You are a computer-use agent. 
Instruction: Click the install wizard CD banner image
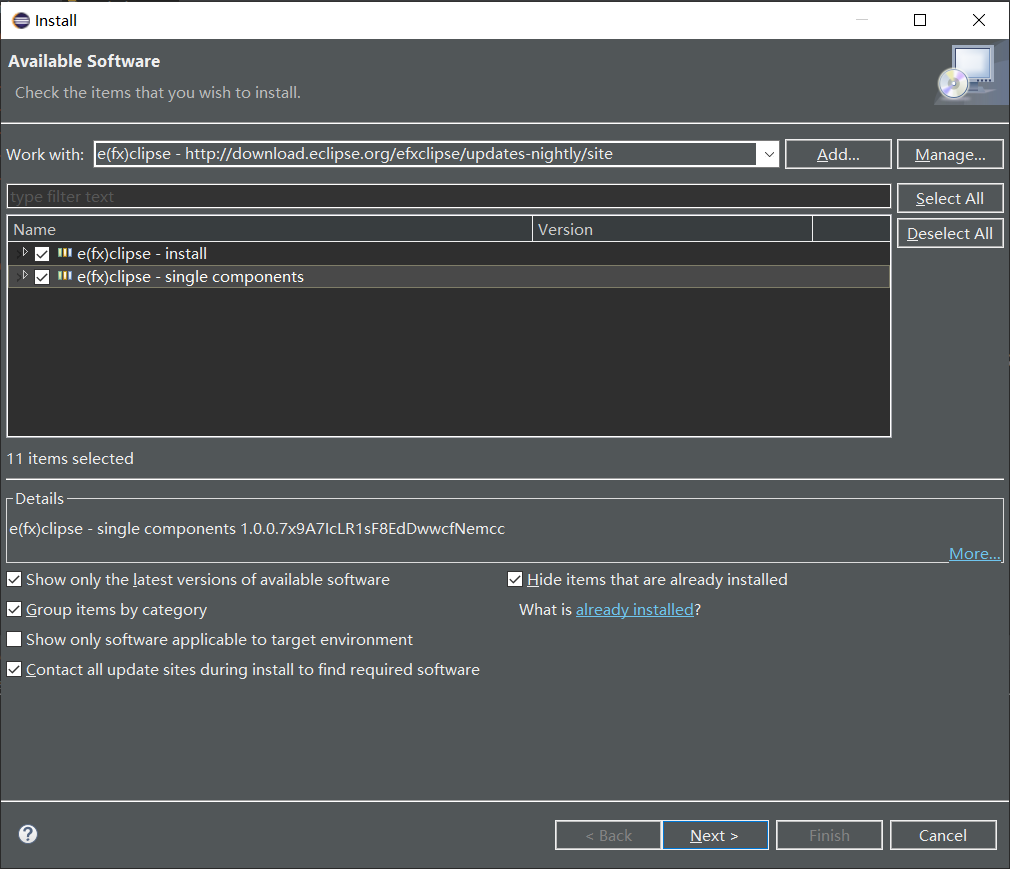(x=971, y=74)
